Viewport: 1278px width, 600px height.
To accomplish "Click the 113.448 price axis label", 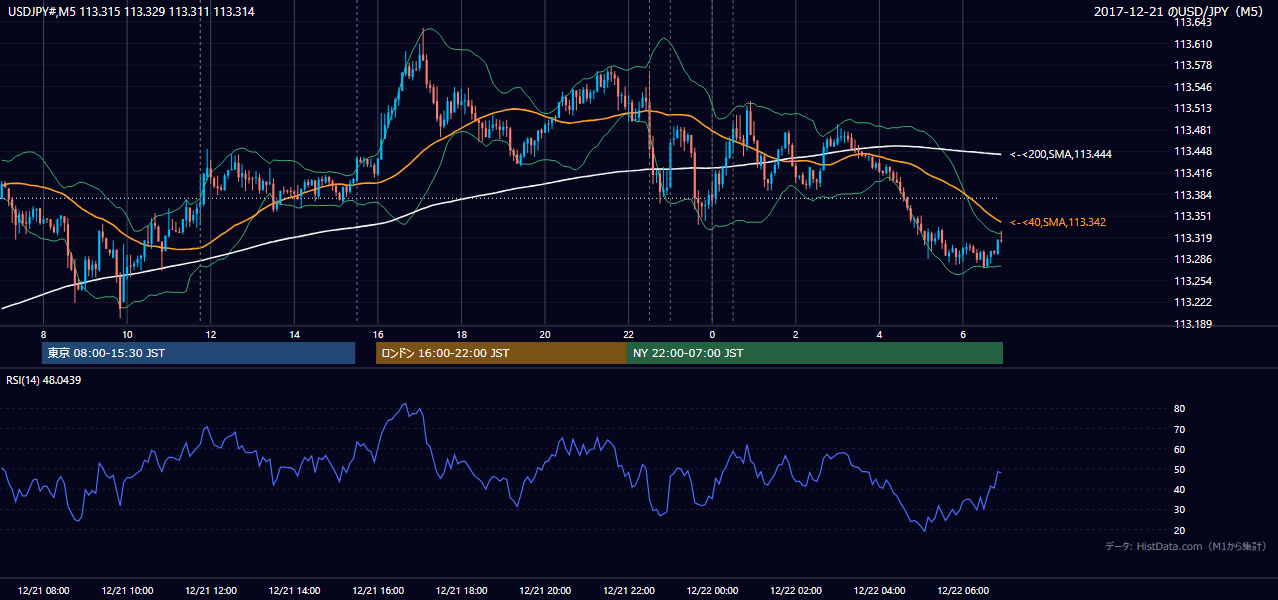I will point(1194,151).
